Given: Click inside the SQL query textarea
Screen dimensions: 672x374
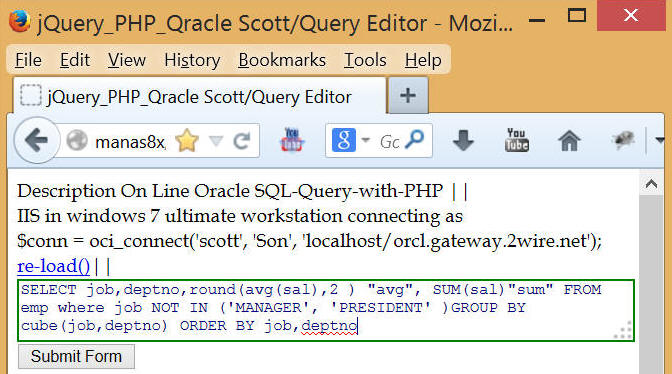Looking at the screenshot, I should click(x=326, y=310).
